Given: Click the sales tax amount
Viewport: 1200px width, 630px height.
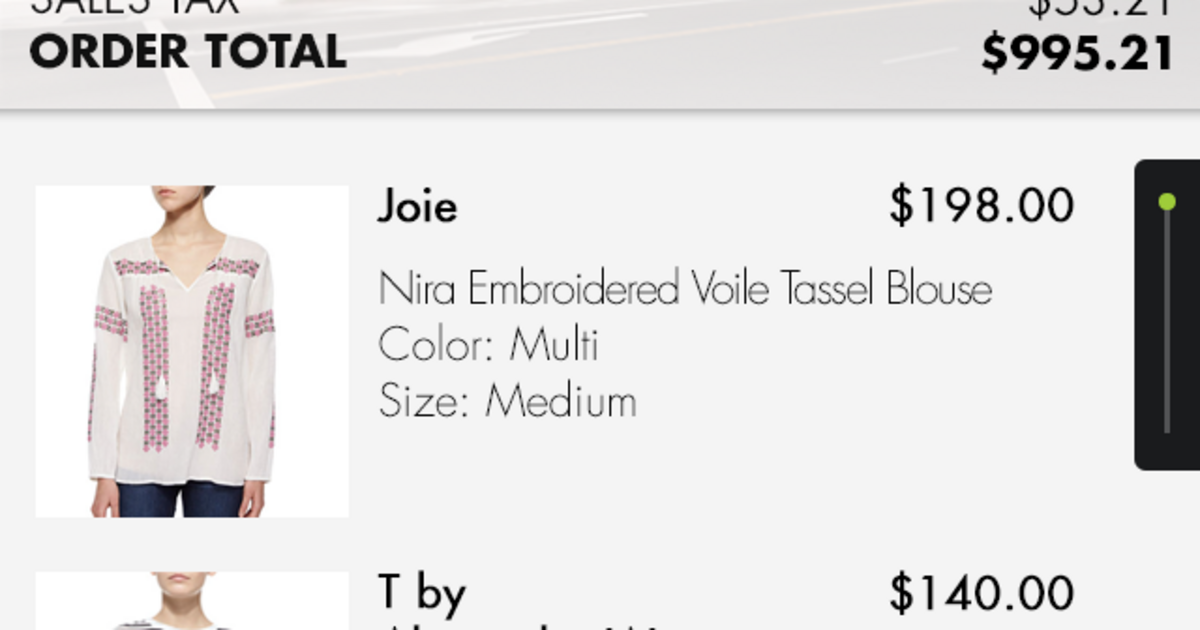Looking at the screenshot, I should click(1100, 8).
